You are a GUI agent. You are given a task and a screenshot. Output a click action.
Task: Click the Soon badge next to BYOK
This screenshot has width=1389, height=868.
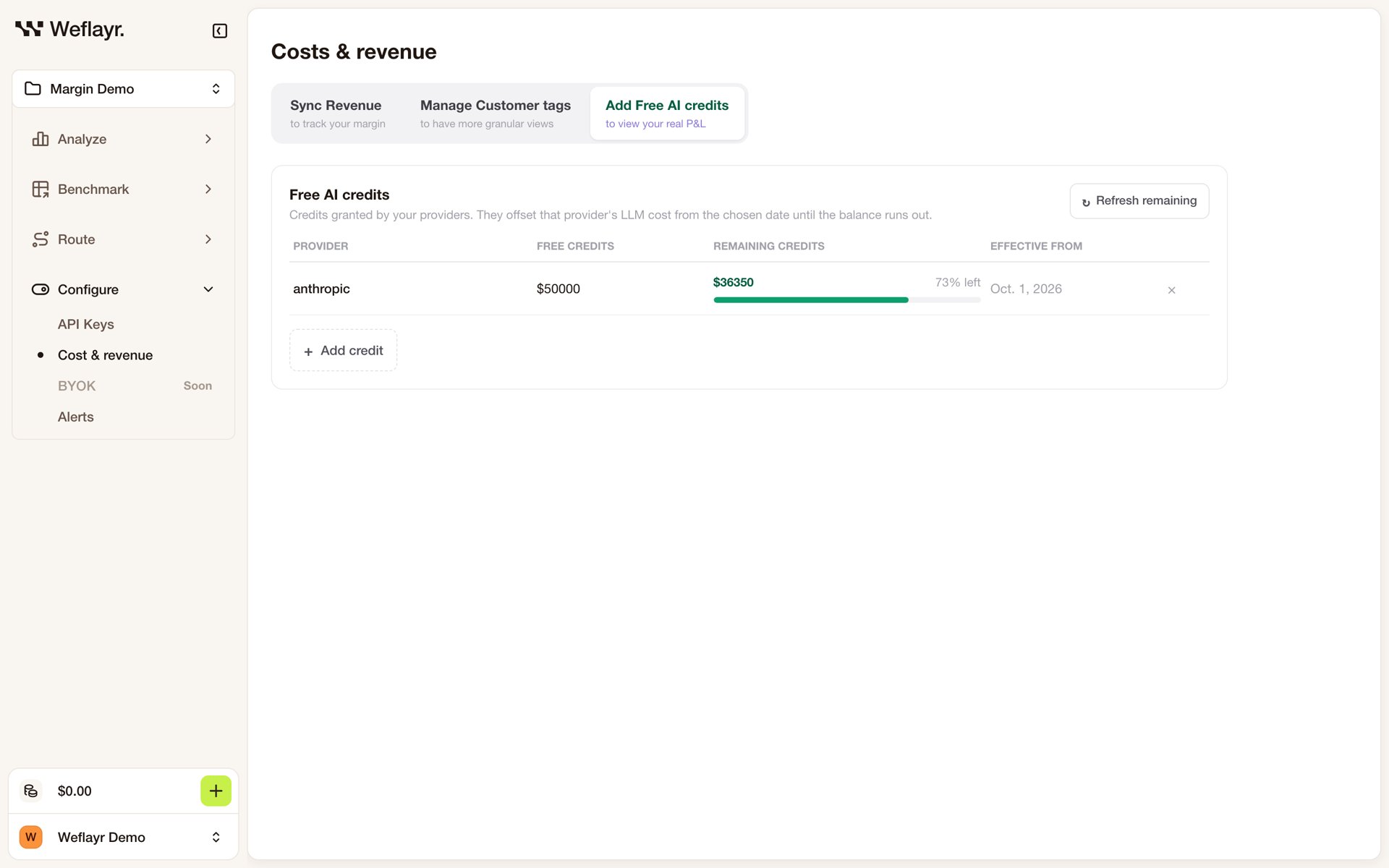click(x=197, y=386)
